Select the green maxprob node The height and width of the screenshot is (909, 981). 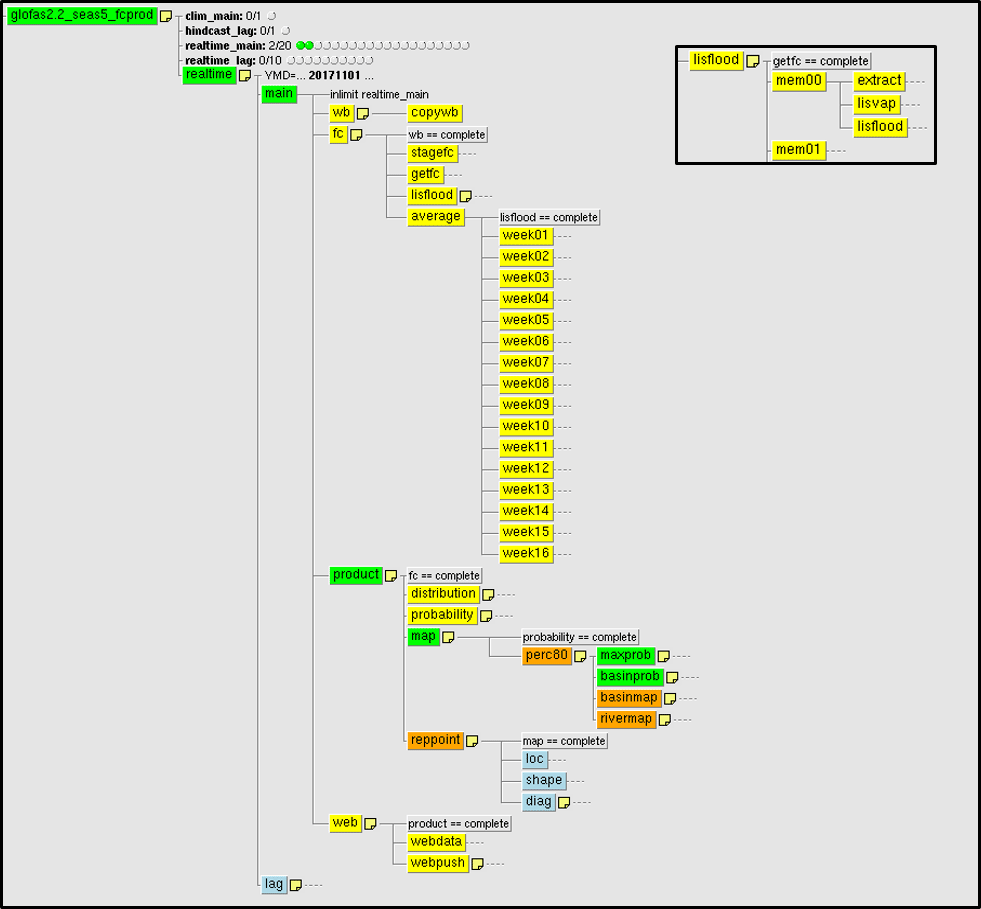pos(625,656)
